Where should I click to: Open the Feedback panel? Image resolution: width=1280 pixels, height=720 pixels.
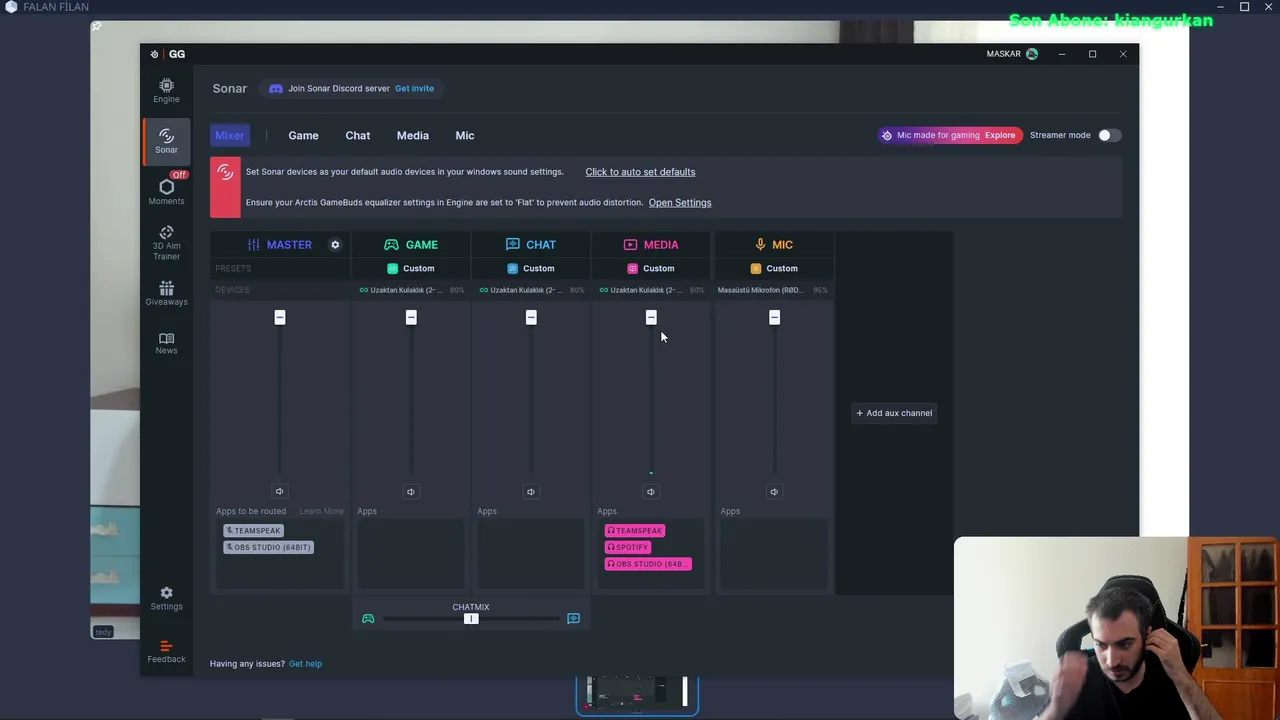[166, 651]
